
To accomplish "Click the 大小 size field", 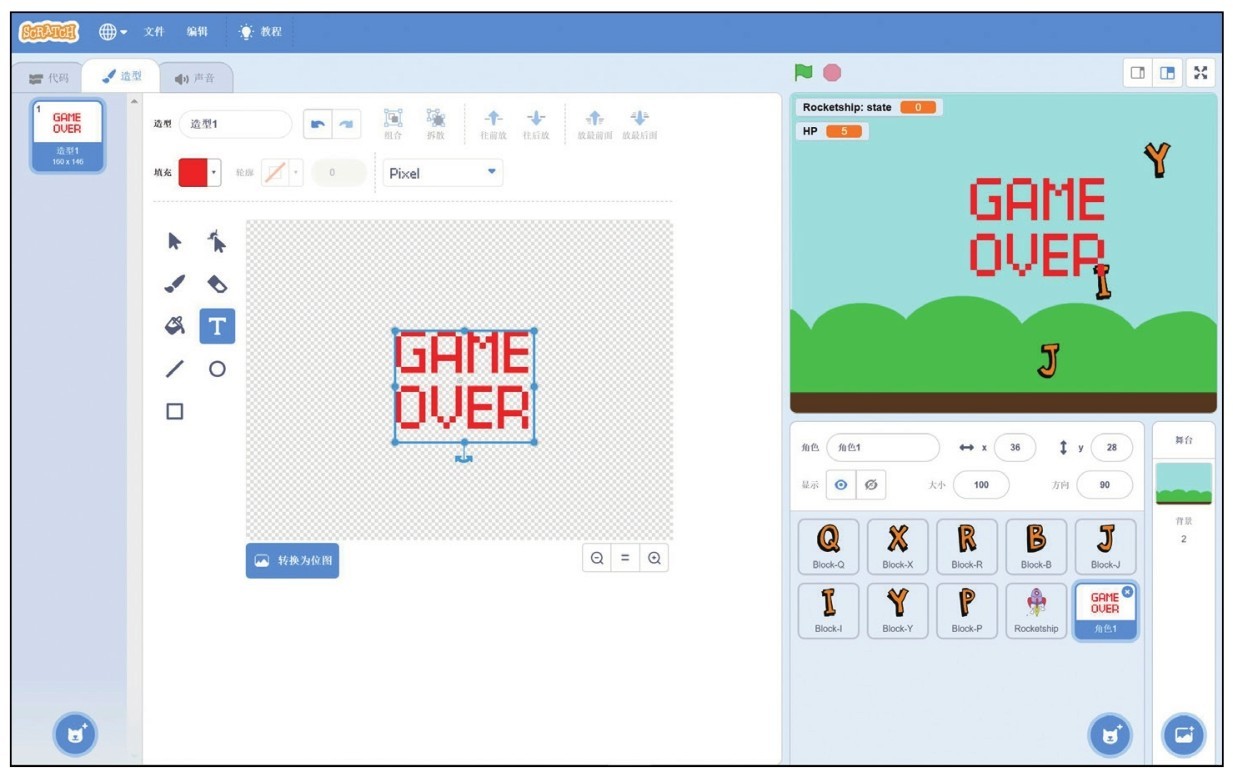I will point(981,485).
